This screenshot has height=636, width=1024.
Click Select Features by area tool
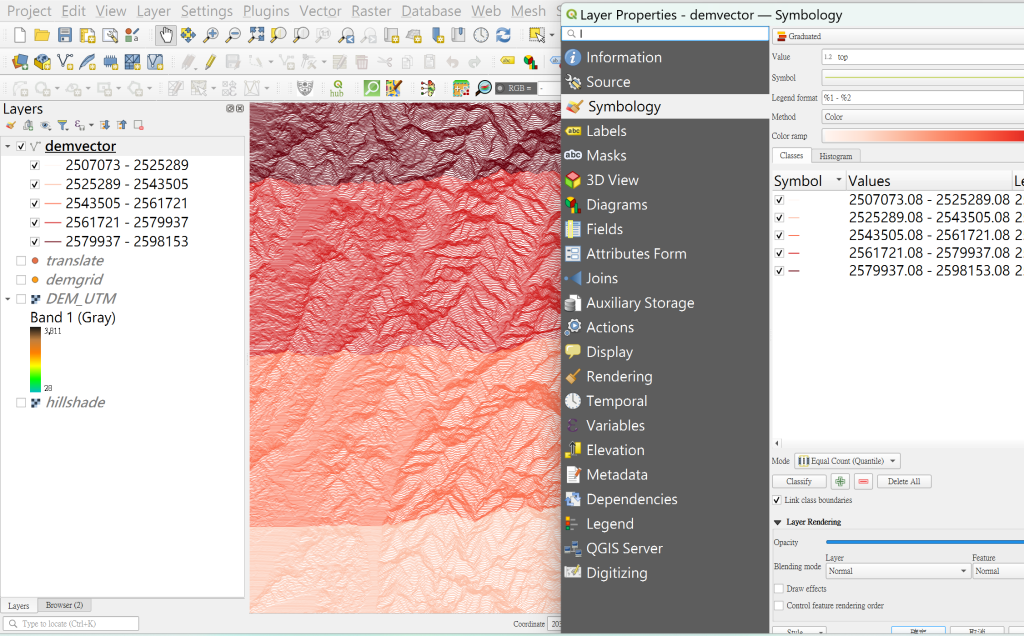tap(536, 35)
